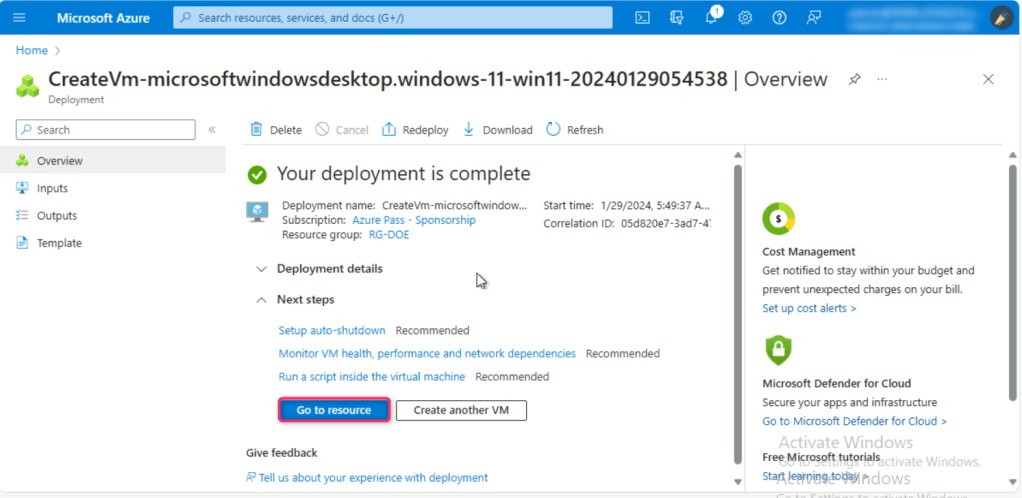The width and height of the screenshot is (1022, 498).
Task: Click the Feedback icon in the header
Action: tap(814, 18)
